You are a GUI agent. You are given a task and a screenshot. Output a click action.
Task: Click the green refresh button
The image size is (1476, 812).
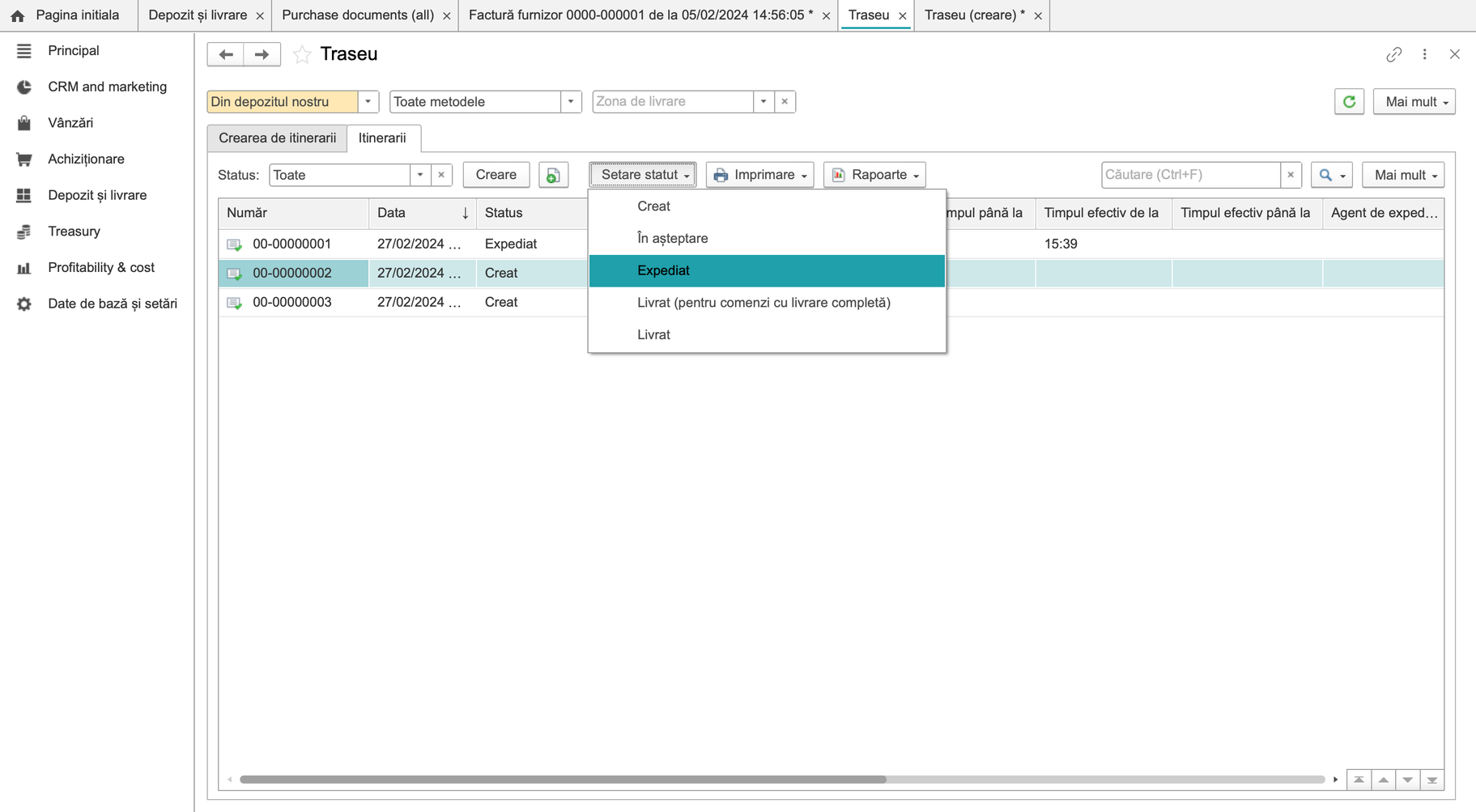pyautogui.click(x=1349, y=102)
